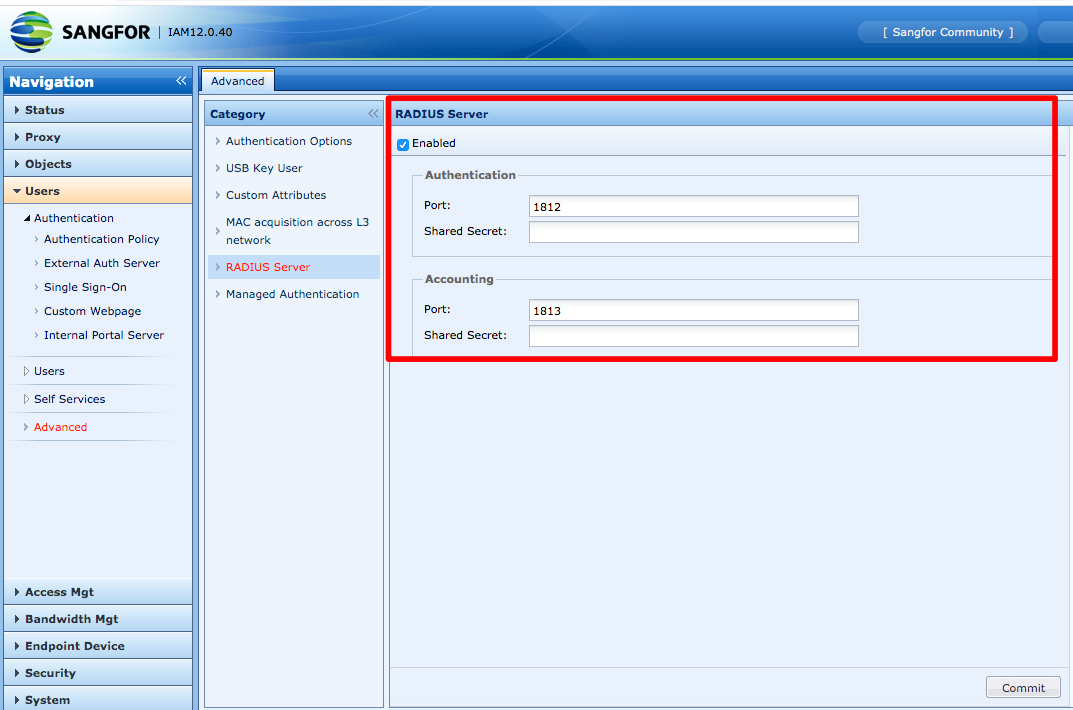Collapse the Navigation panel with double-arrow icon
The image size is (1073, 710).
pyautogui.click(x=181, y=81)
